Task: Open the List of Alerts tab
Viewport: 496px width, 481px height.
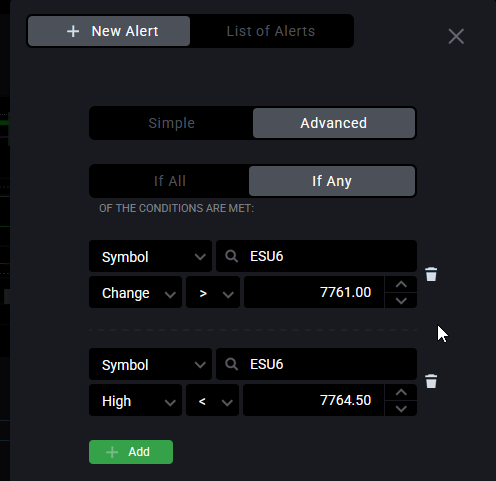Action: [271, 31]
